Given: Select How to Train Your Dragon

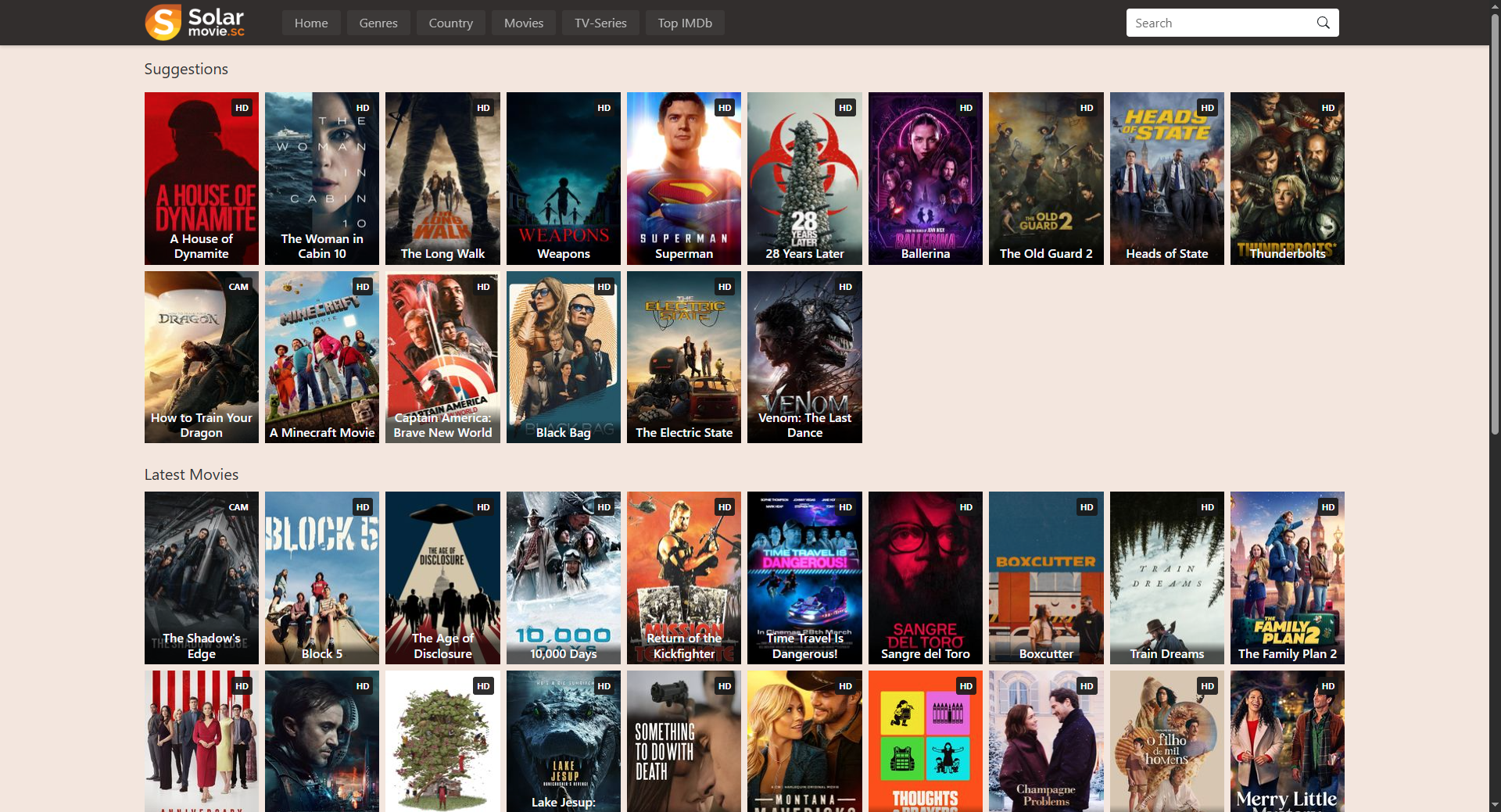Looking at the screenshot, I should tap(201, 357).
